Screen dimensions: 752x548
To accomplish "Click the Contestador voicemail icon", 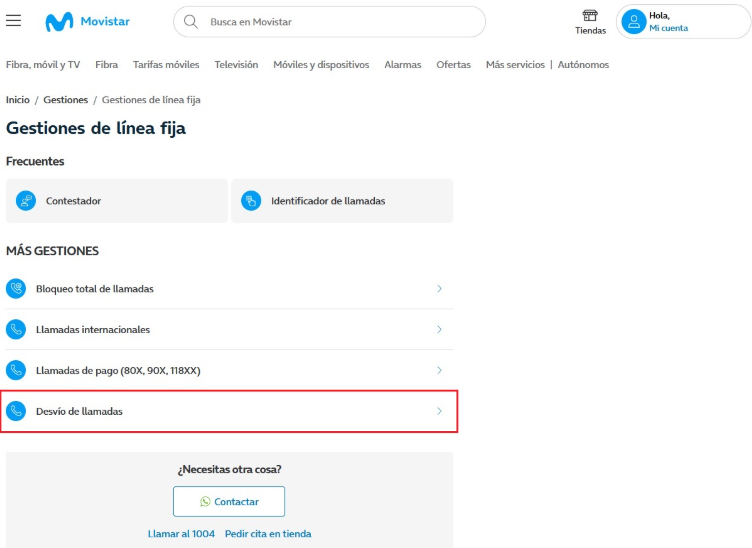I will pyautogui.click(x=26, y=201).
